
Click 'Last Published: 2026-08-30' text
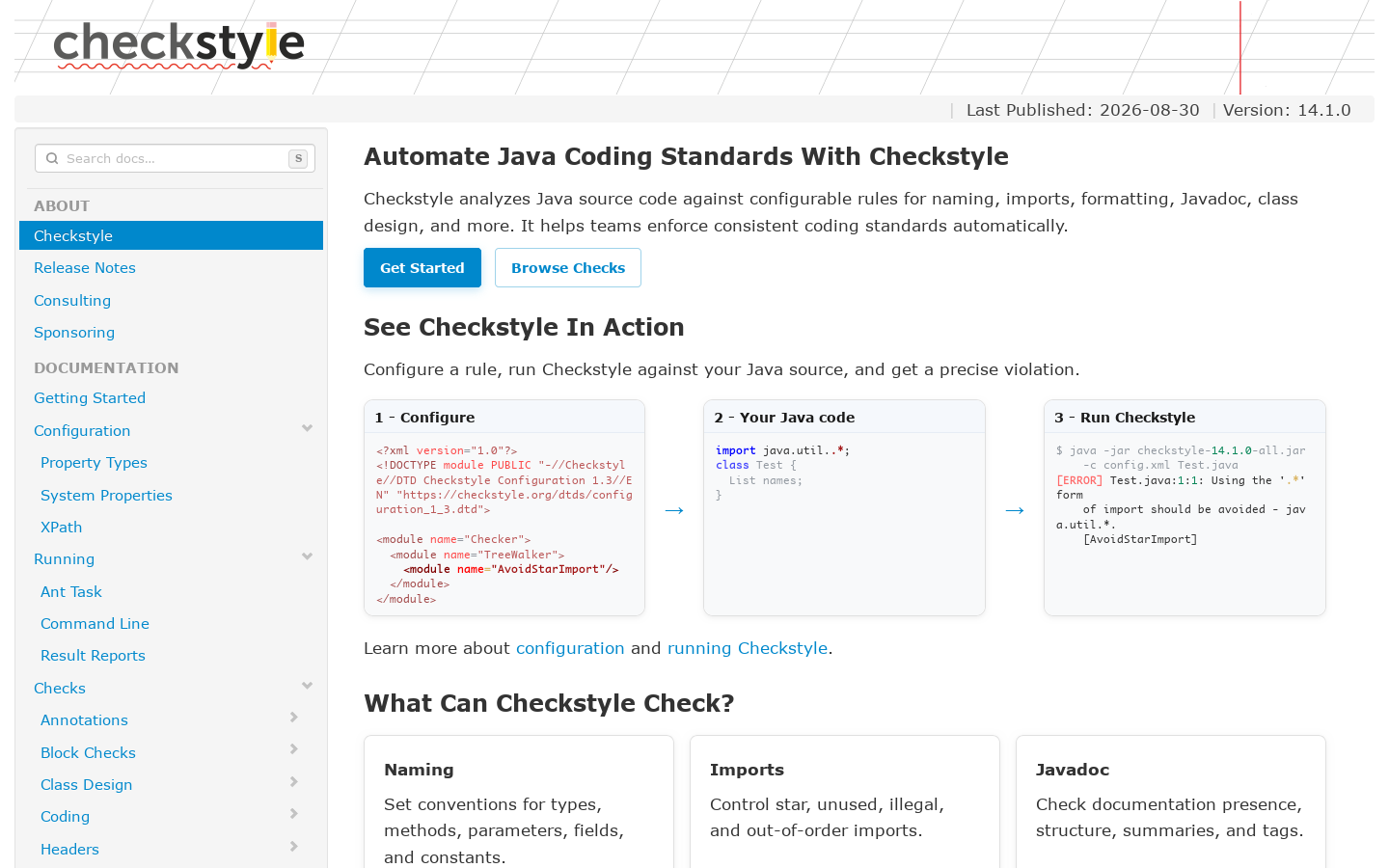[1083, 110]
